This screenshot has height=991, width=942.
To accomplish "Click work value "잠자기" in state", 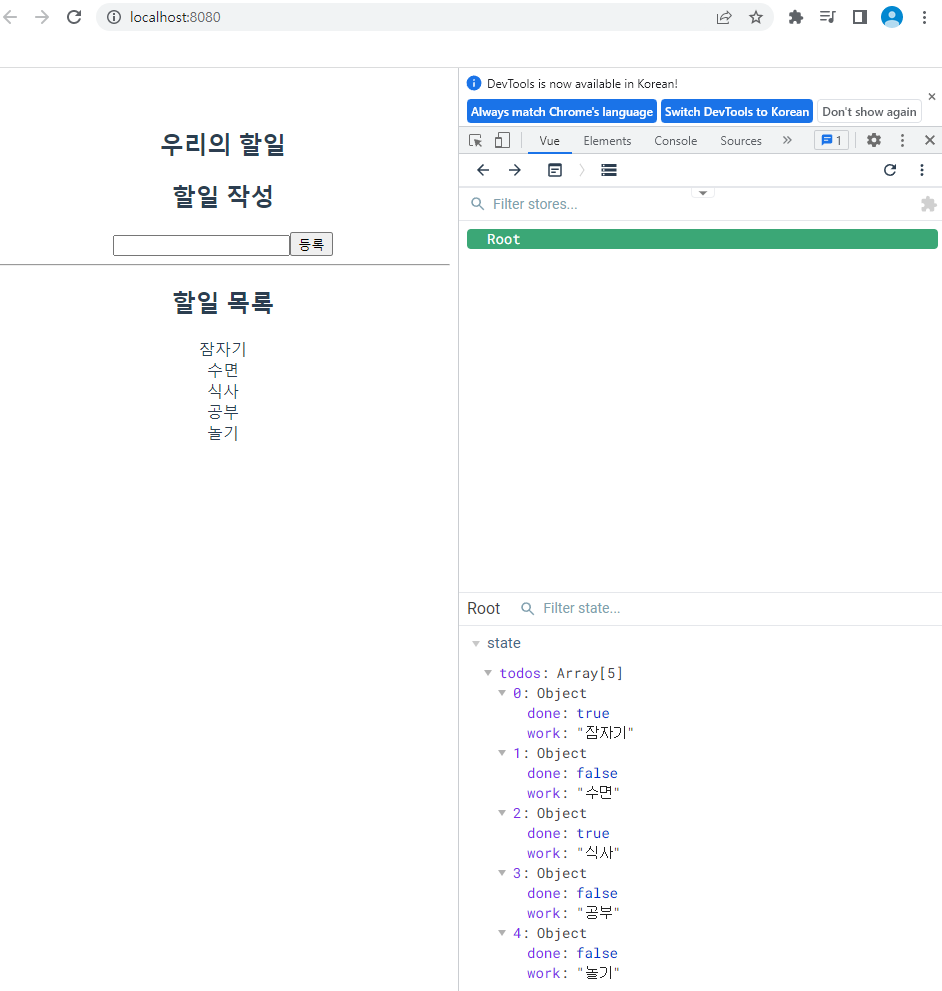I will click(605, 733).
